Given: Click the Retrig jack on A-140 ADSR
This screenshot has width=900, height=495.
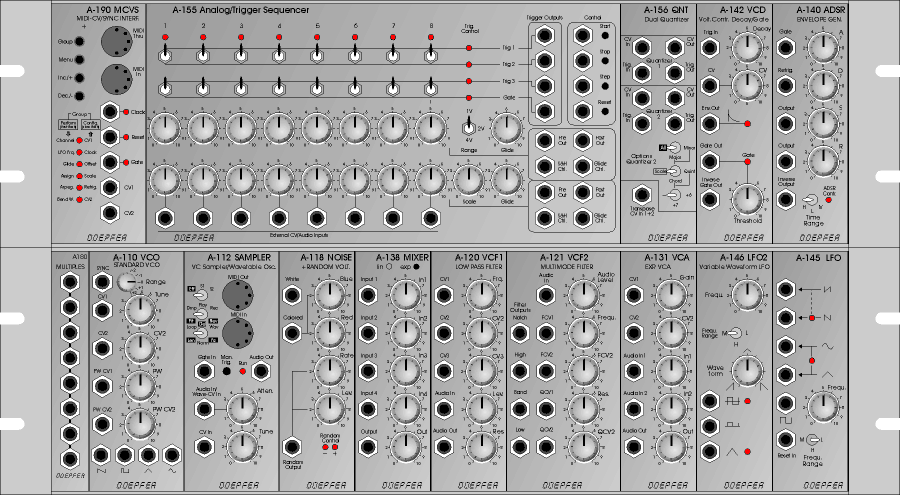Looking at the screenshot, I should 786,86.
